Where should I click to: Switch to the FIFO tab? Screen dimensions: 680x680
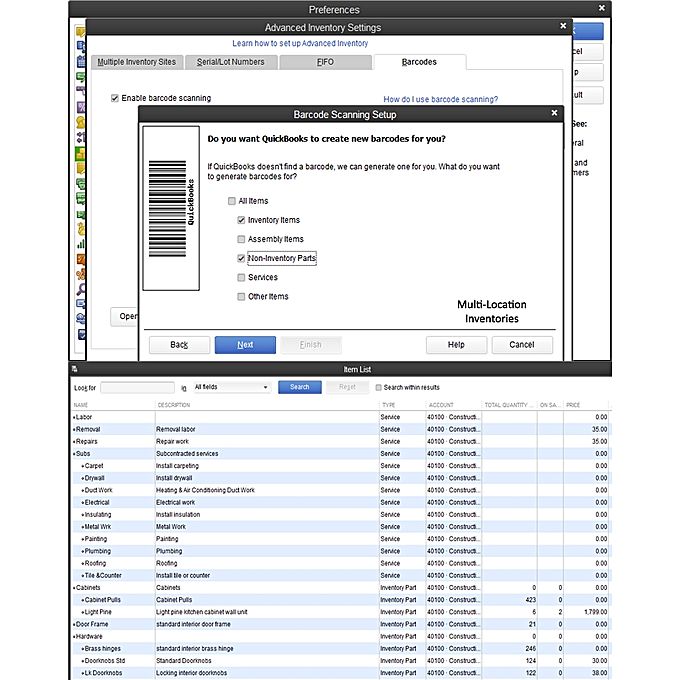(325, 62)
